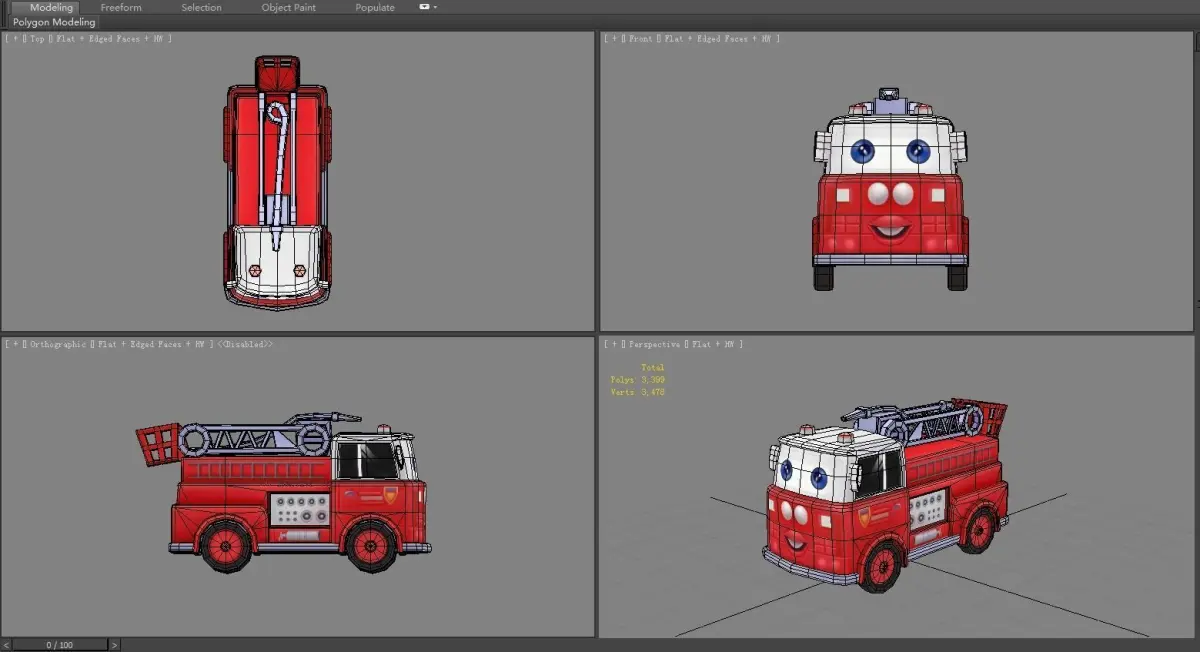Click the truck's smiling mouth in Front viewport
This screenshot has width=1200, height=652.
coord(890,231)
